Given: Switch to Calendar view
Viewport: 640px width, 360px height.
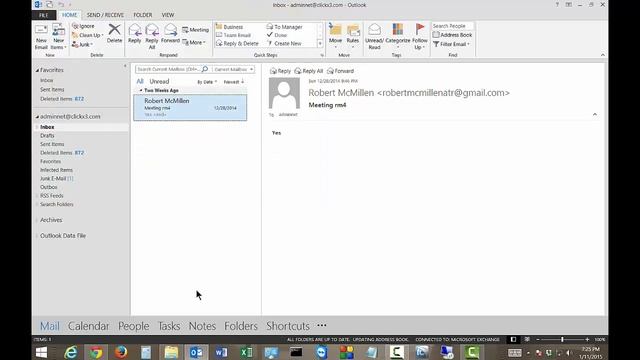Looking at the screenshot, I should (89, 326).
